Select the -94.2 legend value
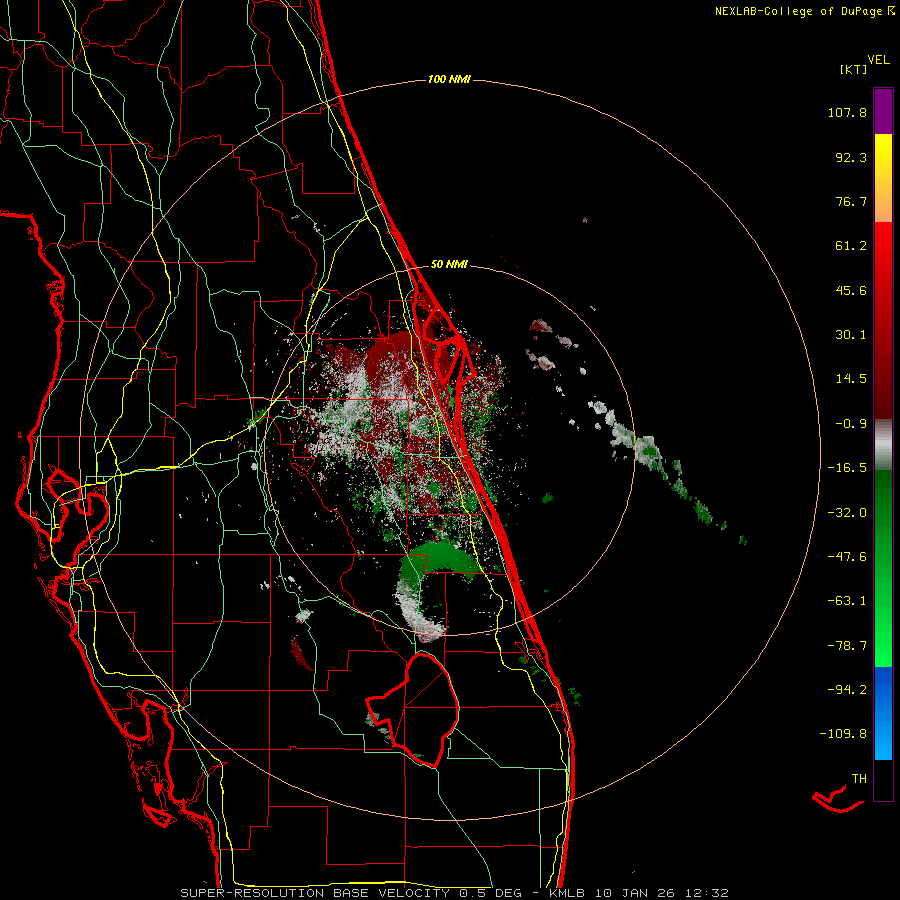900x900 pixels. [847, 689]
